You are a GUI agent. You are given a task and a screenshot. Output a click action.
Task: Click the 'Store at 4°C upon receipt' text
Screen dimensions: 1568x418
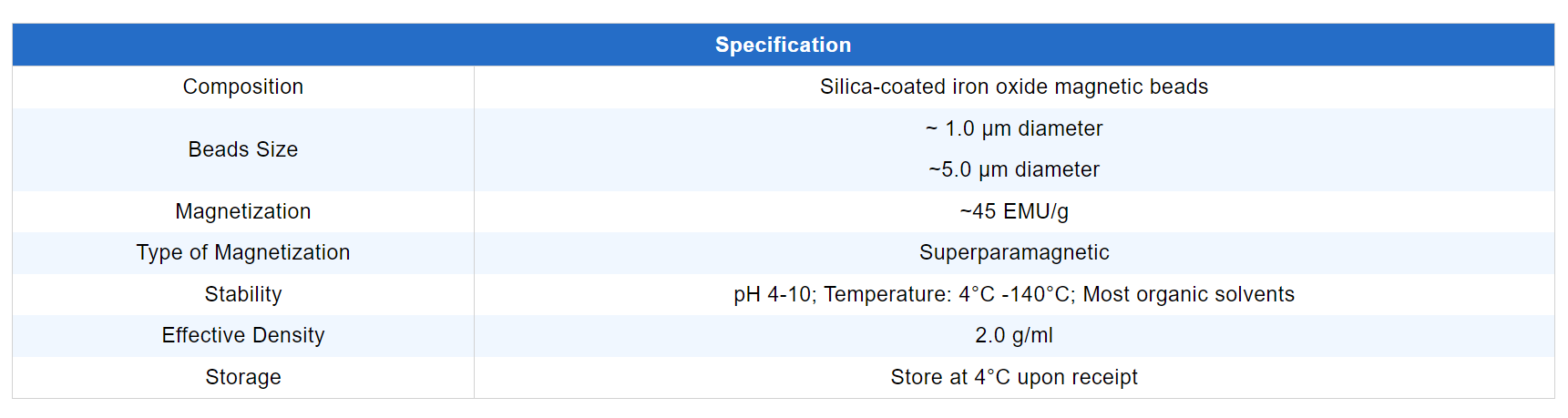click(1013, 377)
